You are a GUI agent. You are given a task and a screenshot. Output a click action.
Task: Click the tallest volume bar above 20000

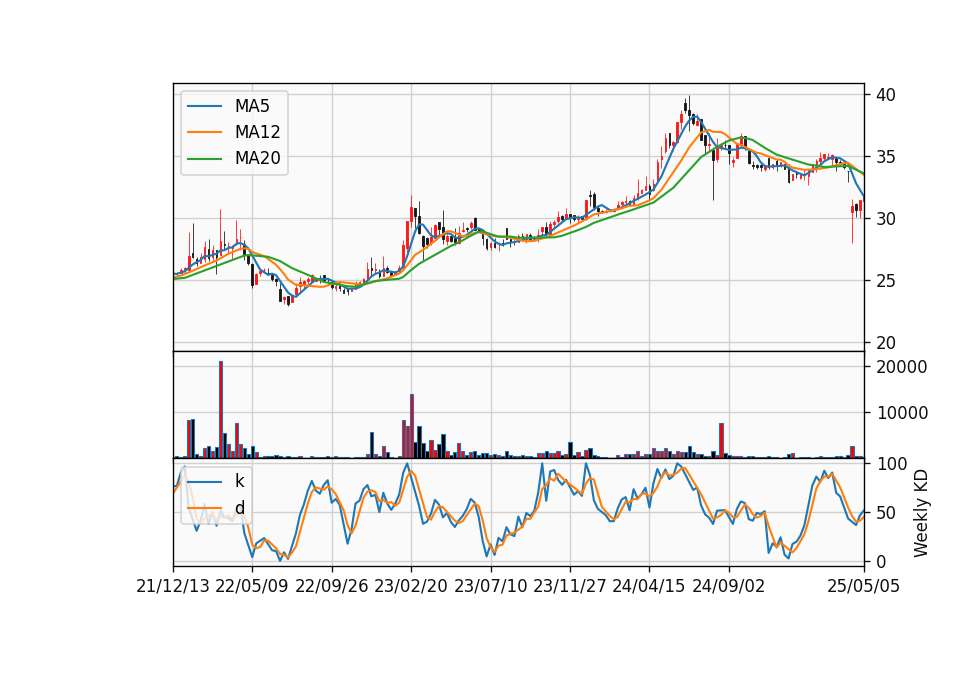point(221,410)
